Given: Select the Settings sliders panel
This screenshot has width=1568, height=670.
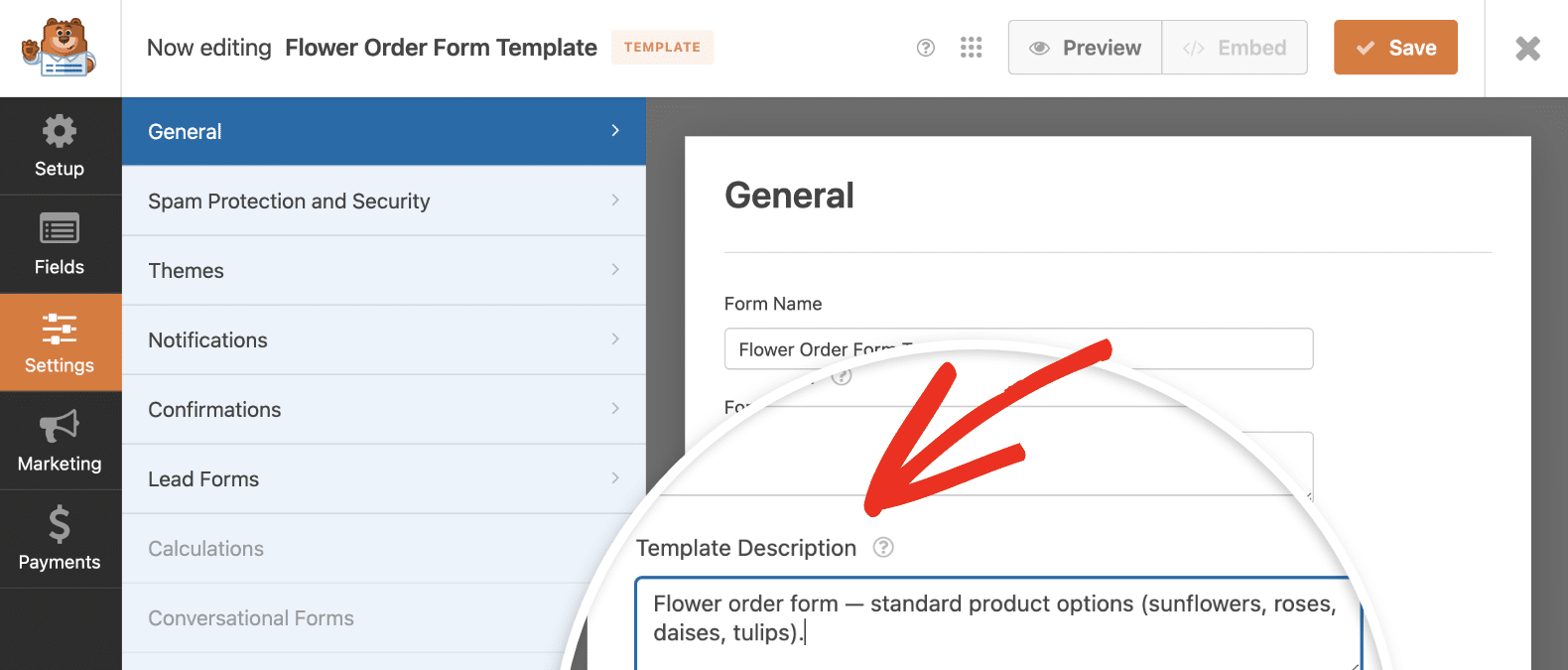Looking at the screenshot, I should click(60, 342).
